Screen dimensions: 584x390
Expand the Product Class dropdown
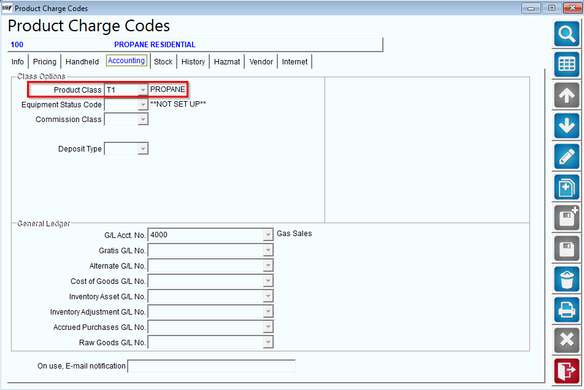[x=143, y=90]
